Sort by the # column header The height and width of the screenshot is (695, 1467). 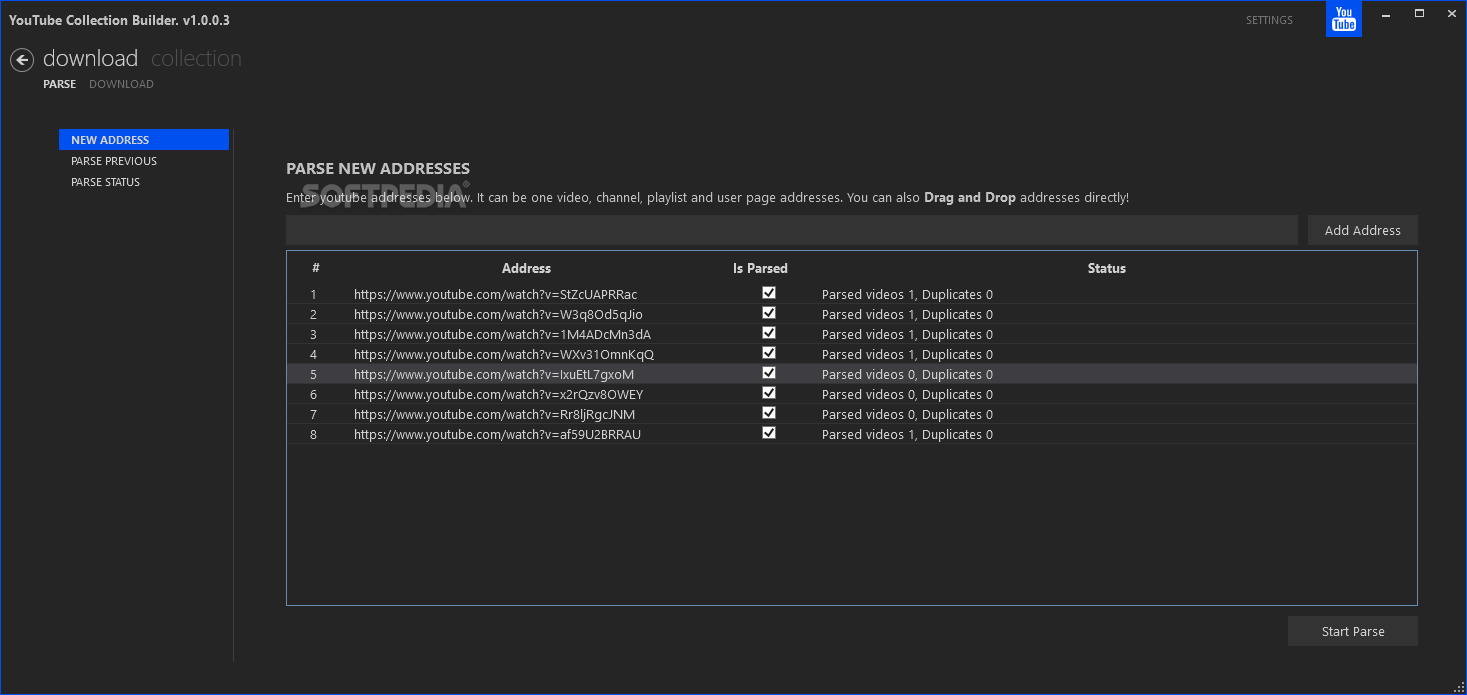pos(315,268)
